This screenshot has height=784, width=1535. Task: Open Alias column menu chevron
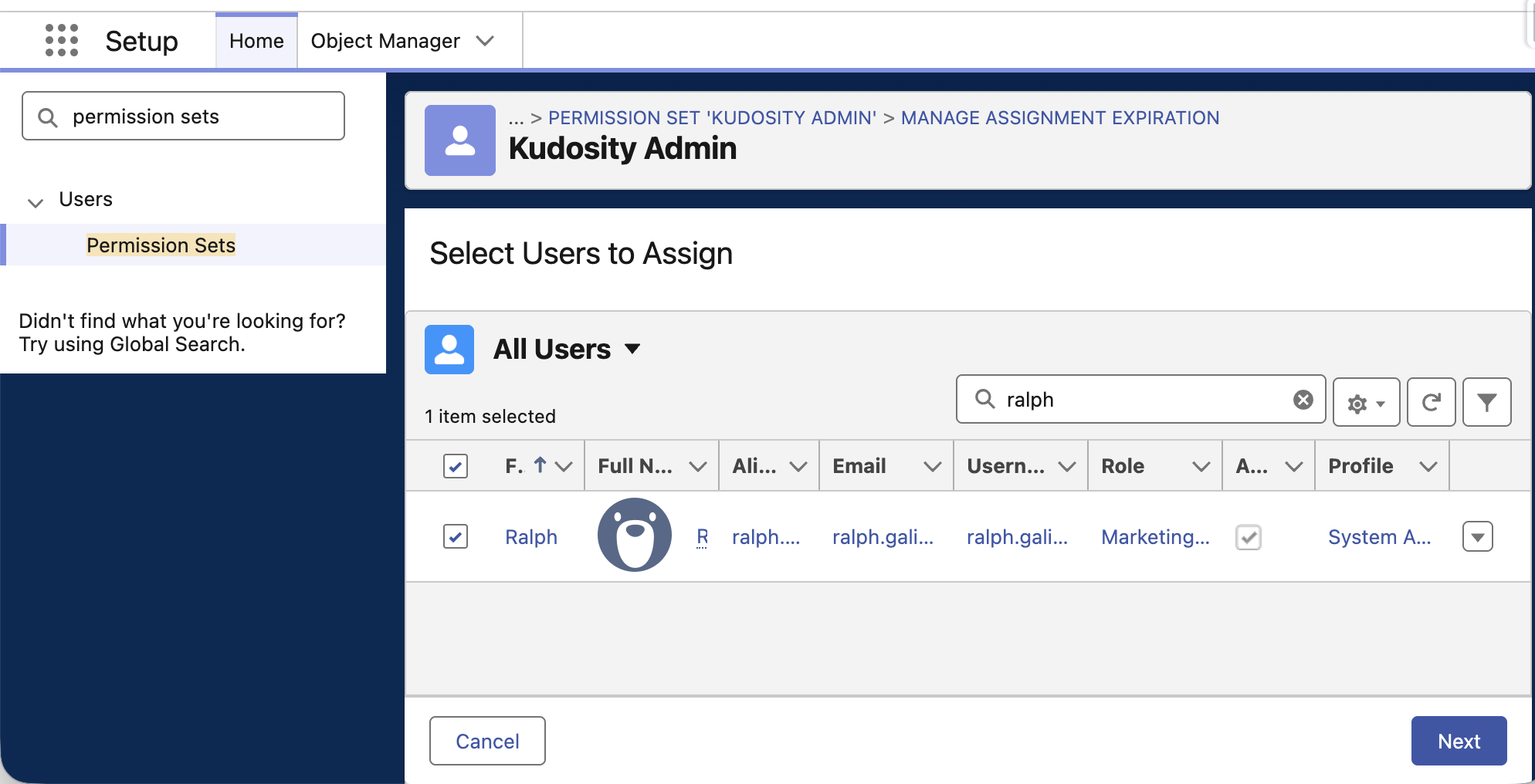click(x=798, y=466)
